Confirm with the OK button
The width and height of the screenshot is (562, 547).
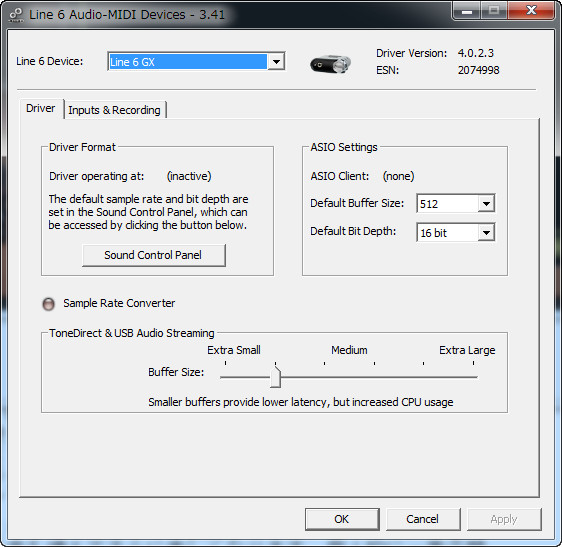pyautogui.click(x=342, y=519)
